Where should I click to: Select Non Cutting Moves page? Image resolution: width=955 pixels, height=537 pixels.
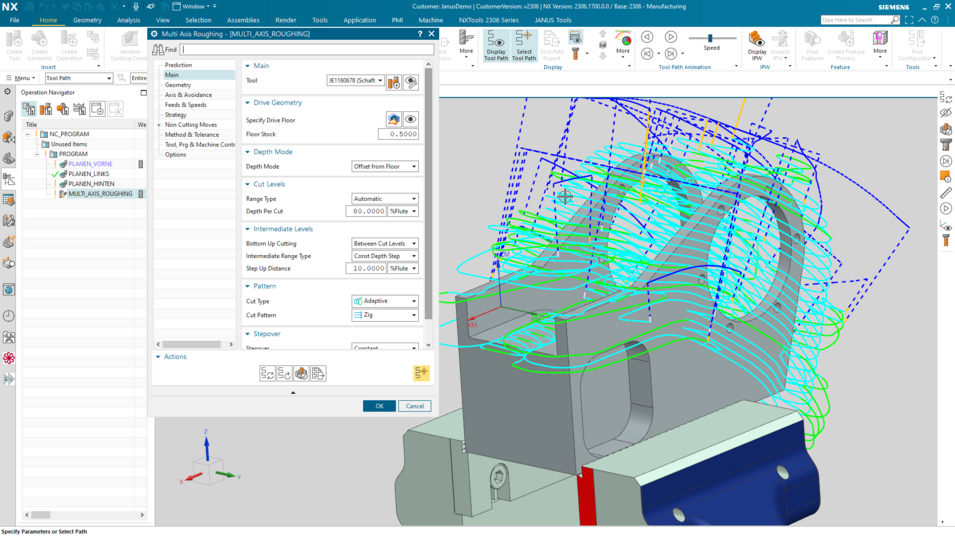click(191, 125)
